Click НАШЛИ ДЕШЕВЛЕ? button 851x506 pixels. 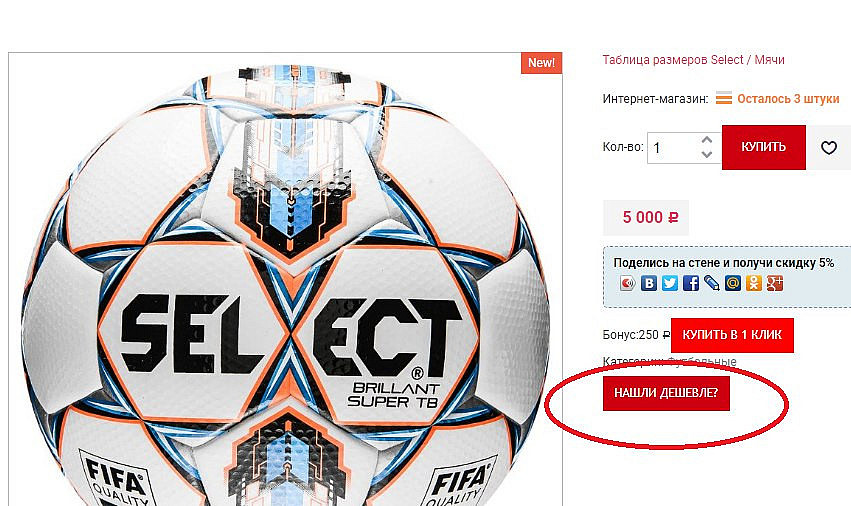click(x=666, y=393)
